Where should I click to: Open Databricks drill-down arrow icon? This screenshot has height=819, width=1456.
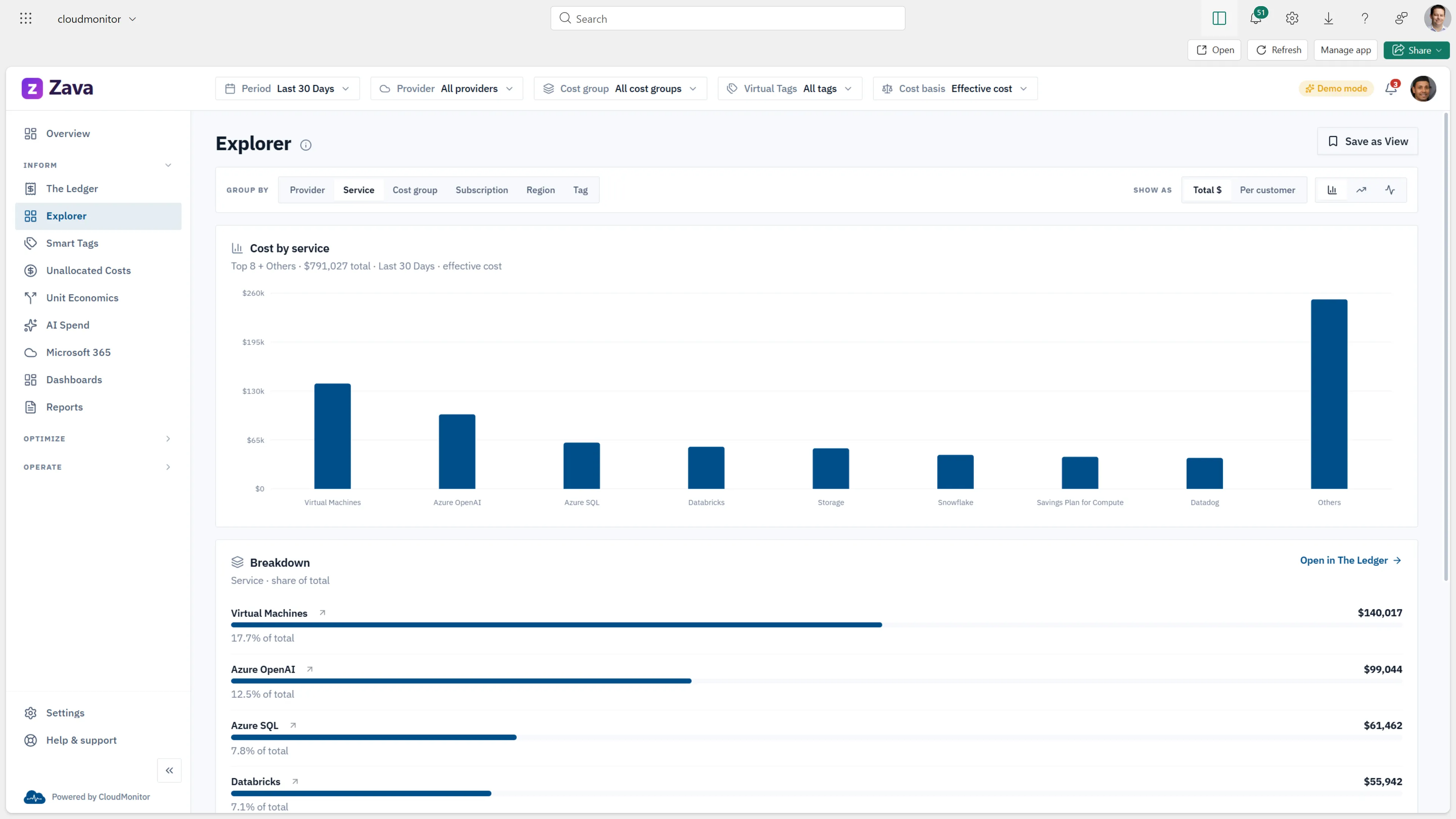tap(295, 782)
